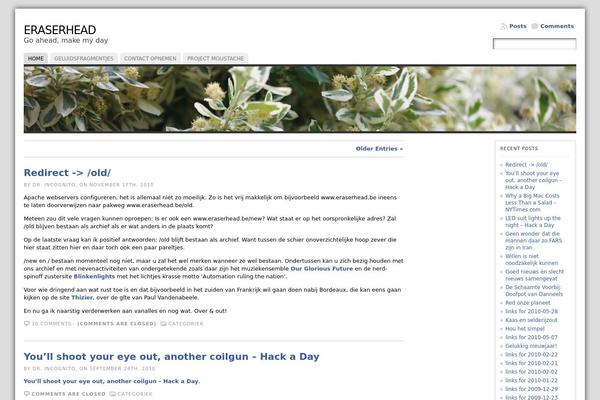600x400 pixels.
Task: Follow the Our Glorious Future link
Action: point(322,269)
